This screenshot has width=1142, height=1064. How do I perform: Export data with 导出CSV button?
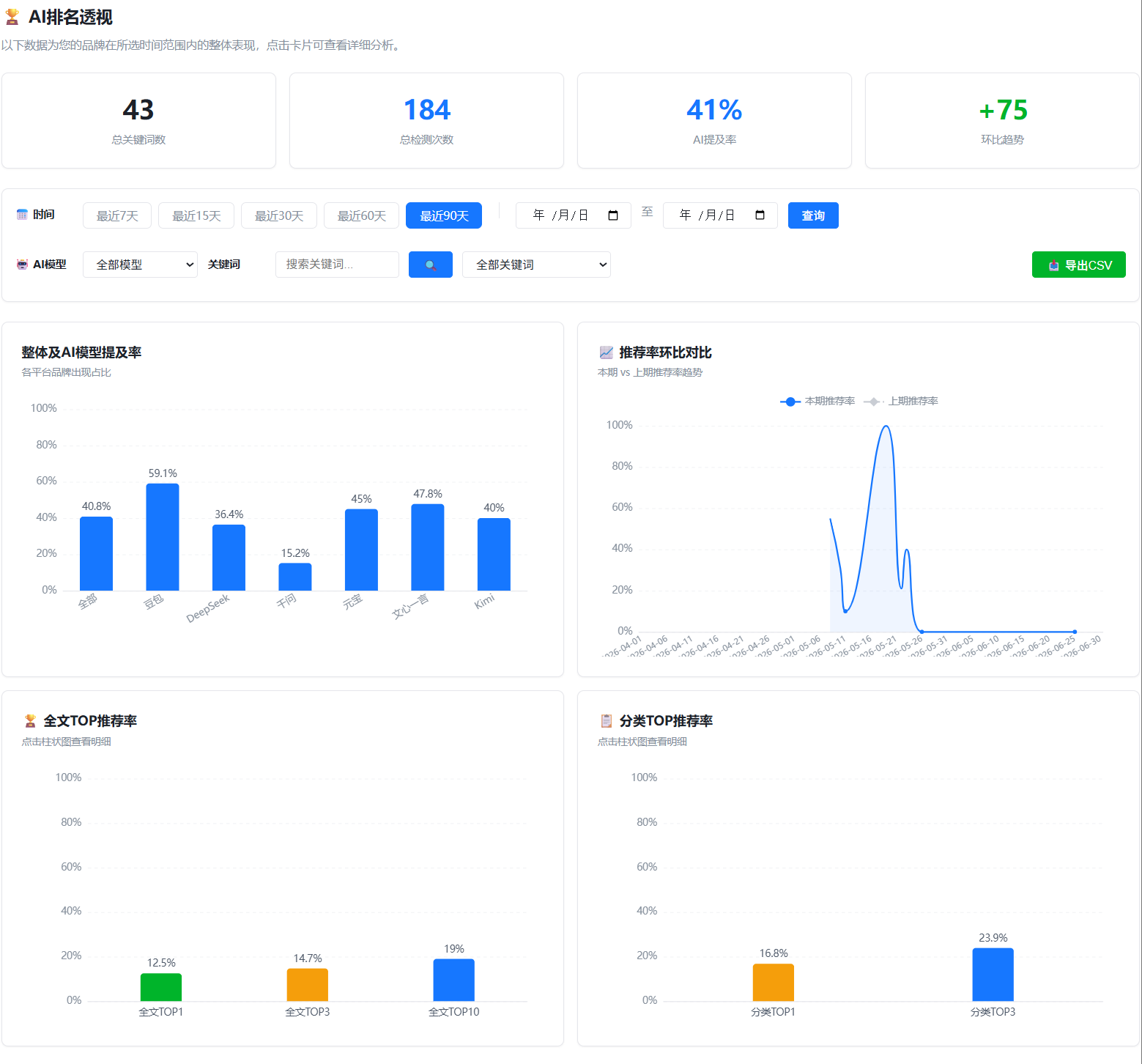(1078, 265)
